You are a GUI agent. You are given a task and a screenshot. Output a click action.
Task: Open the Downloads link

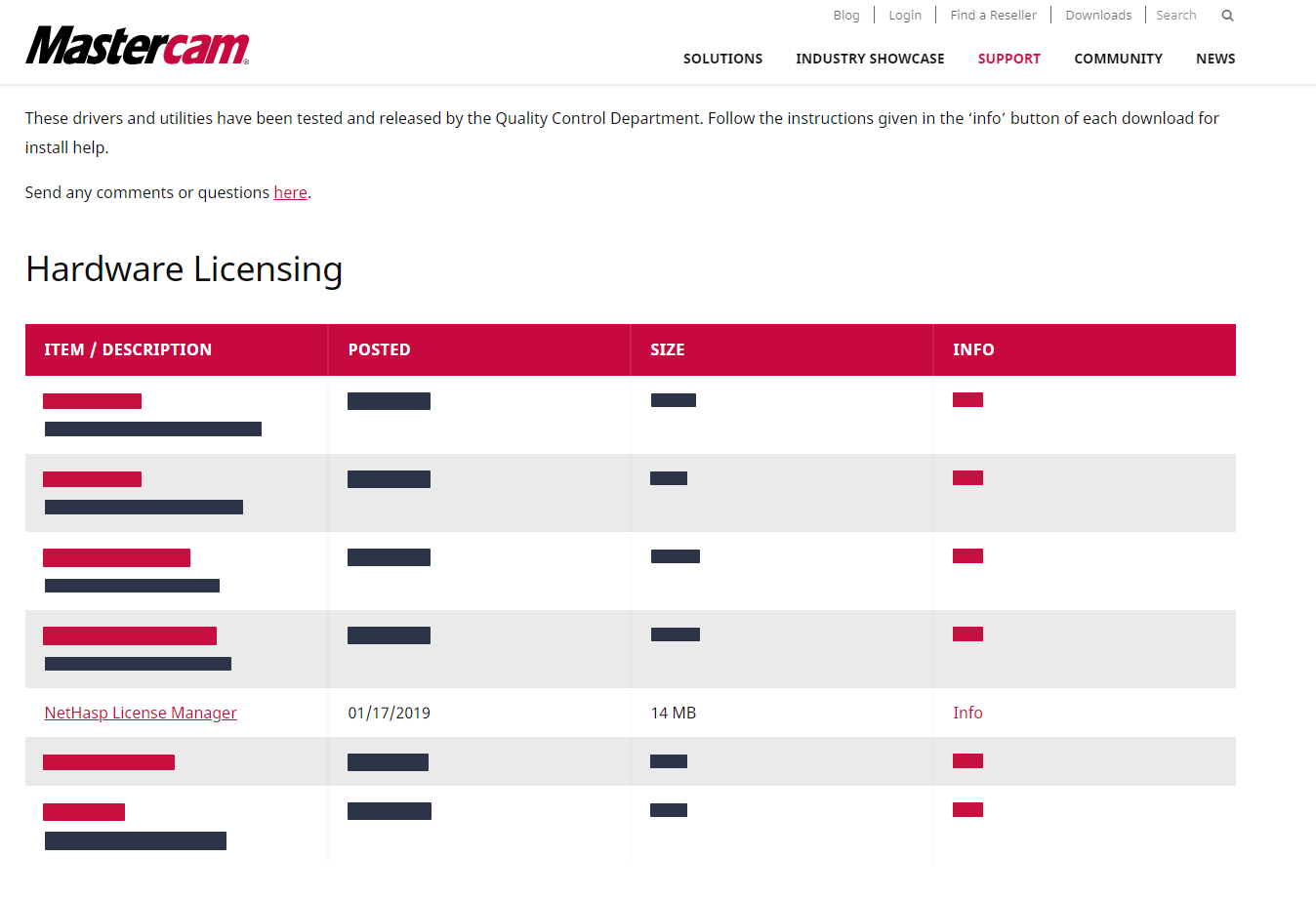pyautogui.click(x=1098, y=15)
